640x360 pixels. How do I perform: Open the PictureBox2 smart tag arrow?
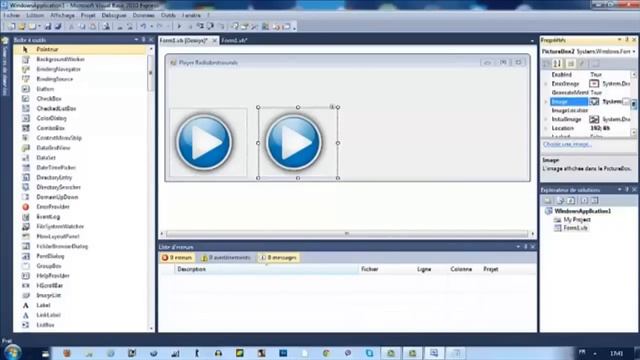click(x=332, y=107)
